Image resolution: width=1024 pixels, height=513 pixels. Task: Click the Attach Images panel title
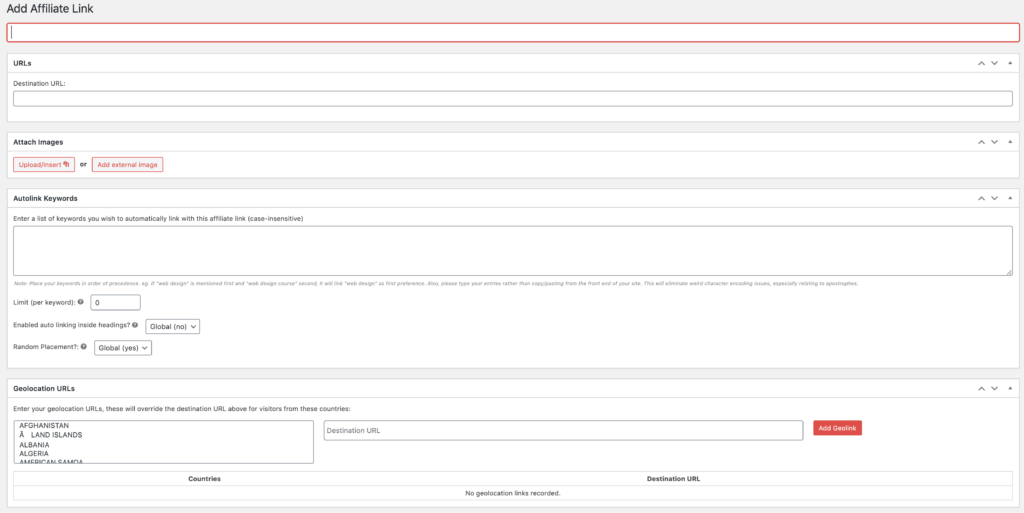tap(38, 142)
